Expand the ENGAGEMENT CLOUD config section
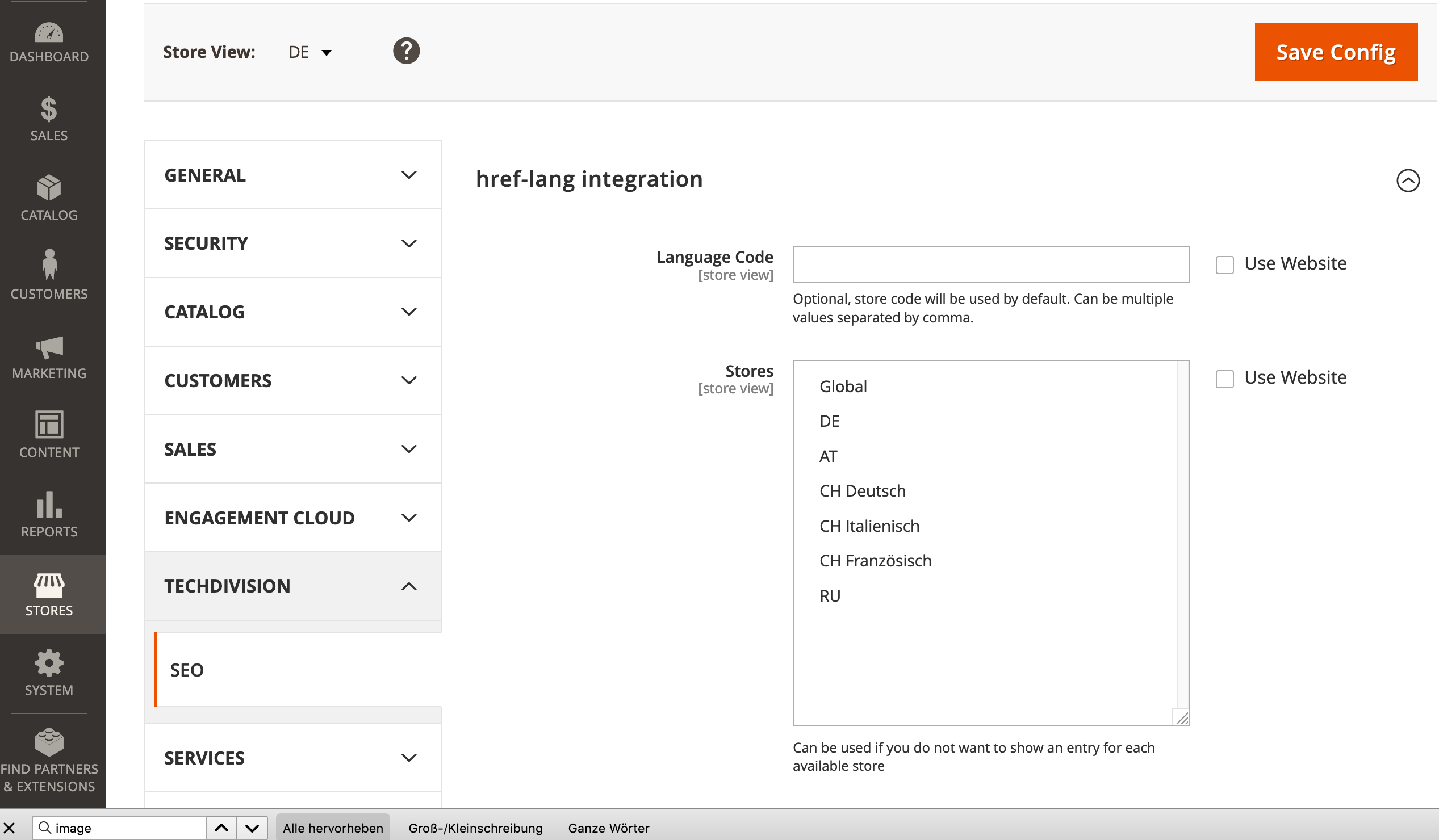The width and height of the screenshot is (1439, 840). tap(292, 518)
